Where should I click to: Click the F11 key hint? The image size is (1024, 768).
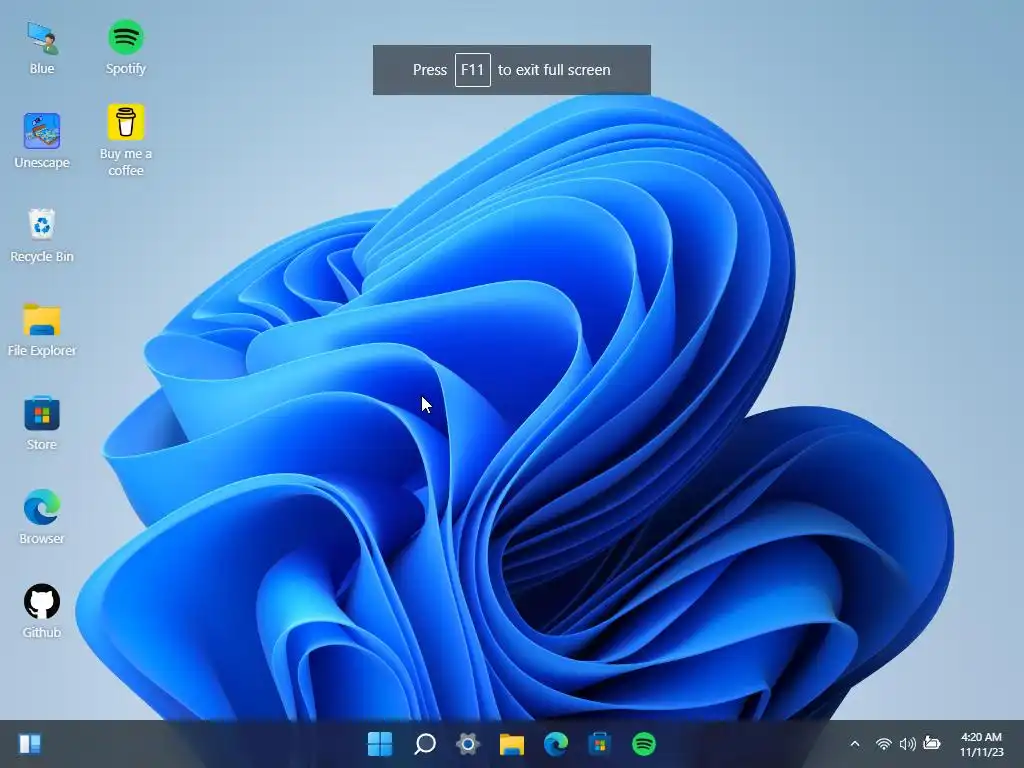point(473,70)
